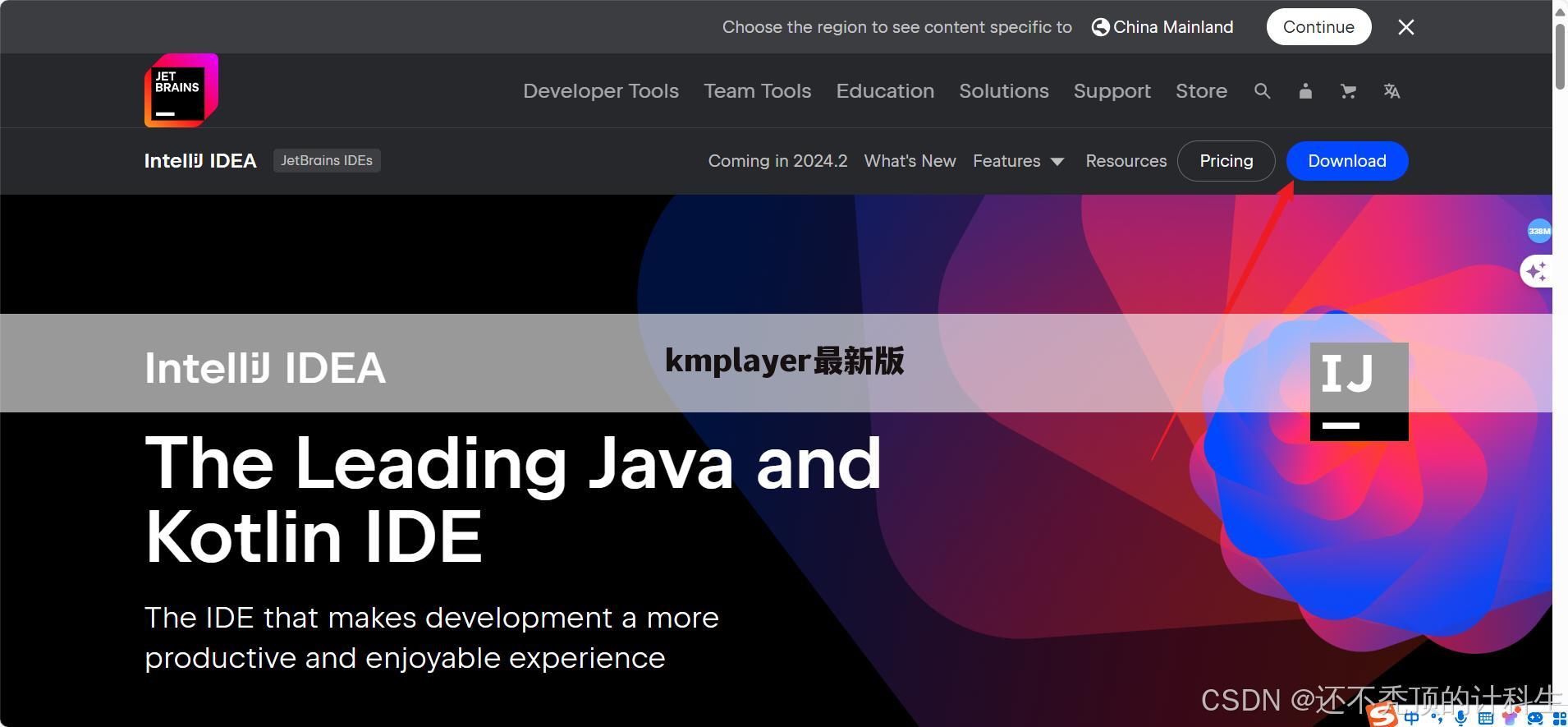Image resolution: width=1568 pixels, height=727 pixels.
Task: Open the language selector icon
Action: pyautogui.click(x=1391, y=91)
